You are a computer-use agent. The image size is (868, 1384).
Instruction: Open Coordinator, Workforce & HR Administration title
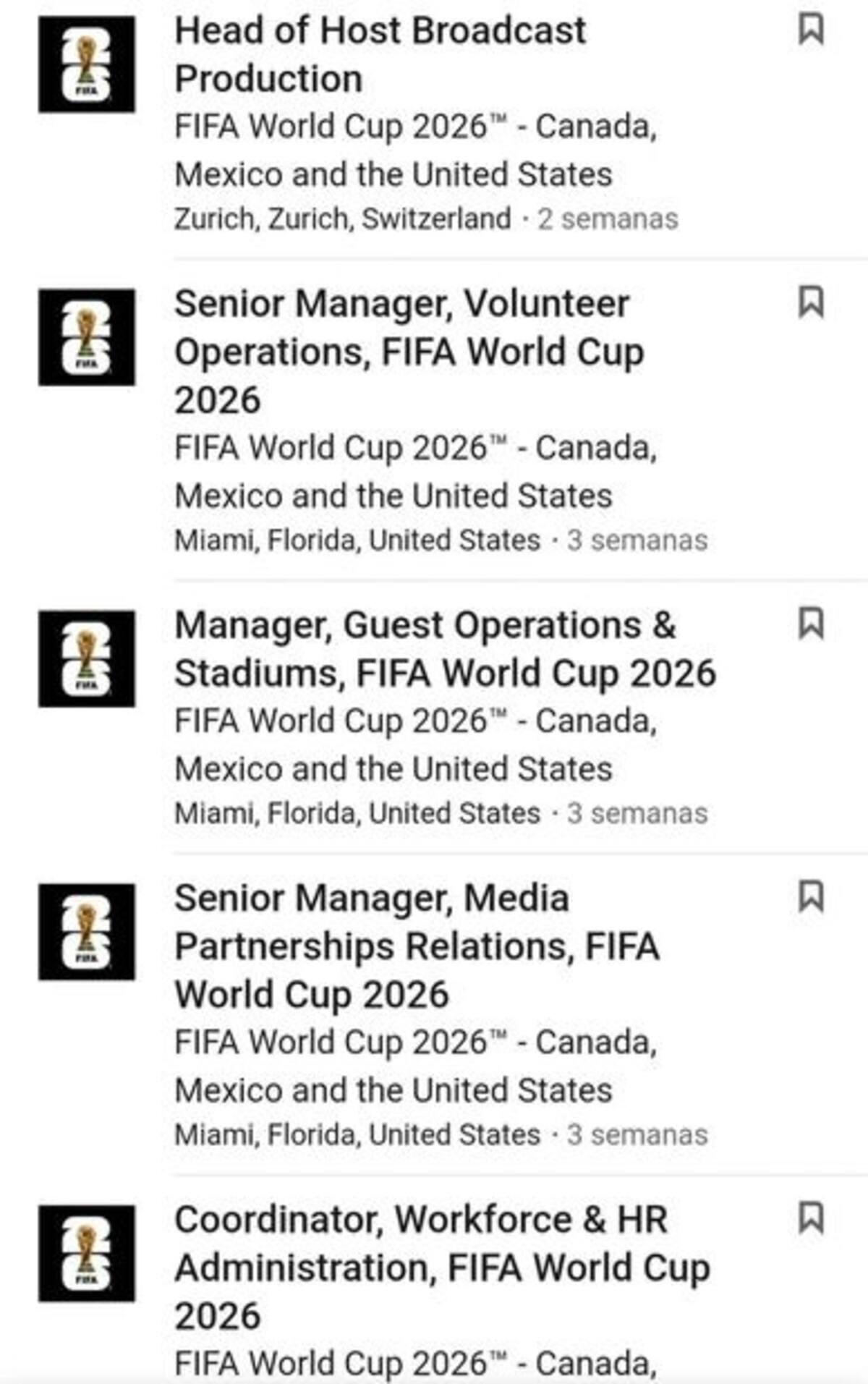tap(442, 1267)
